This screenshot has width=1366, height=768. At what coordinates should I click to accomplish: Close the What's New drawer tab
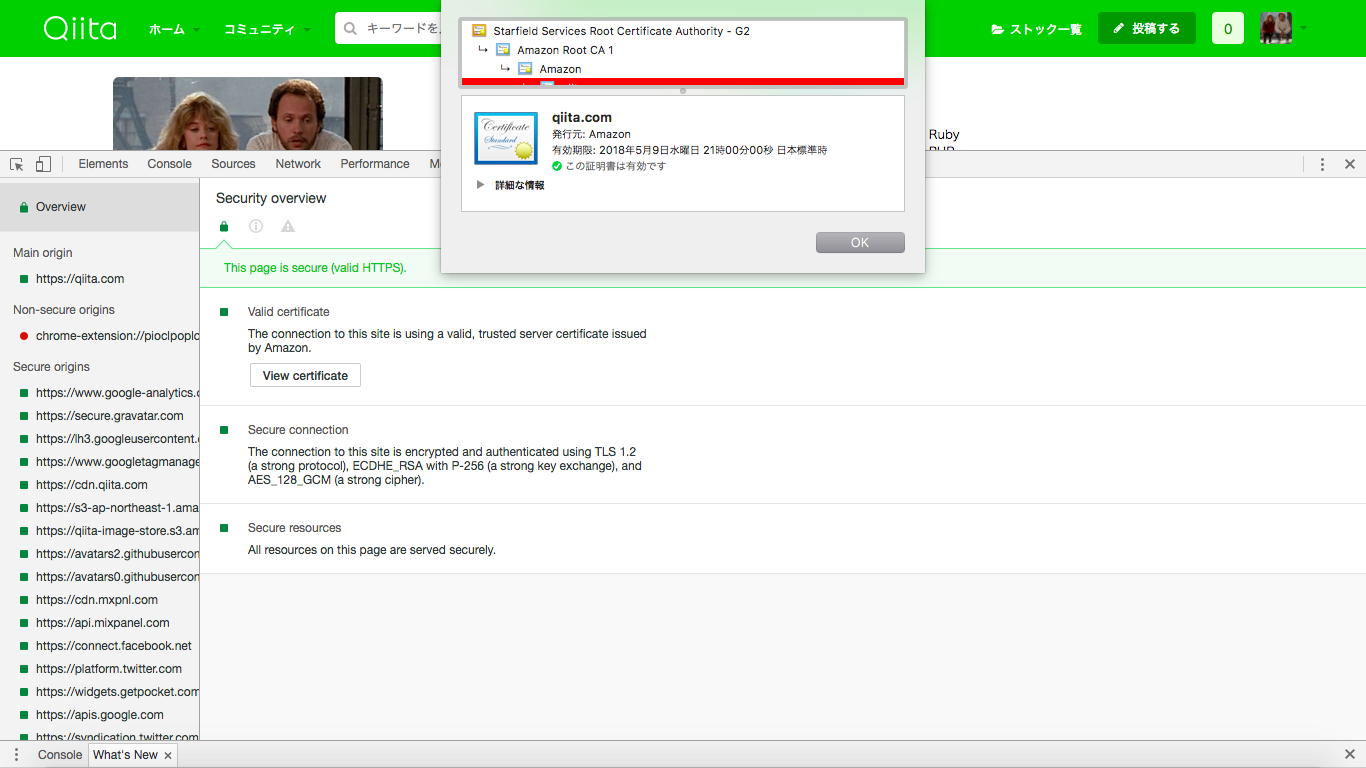[x=168, y=756]
